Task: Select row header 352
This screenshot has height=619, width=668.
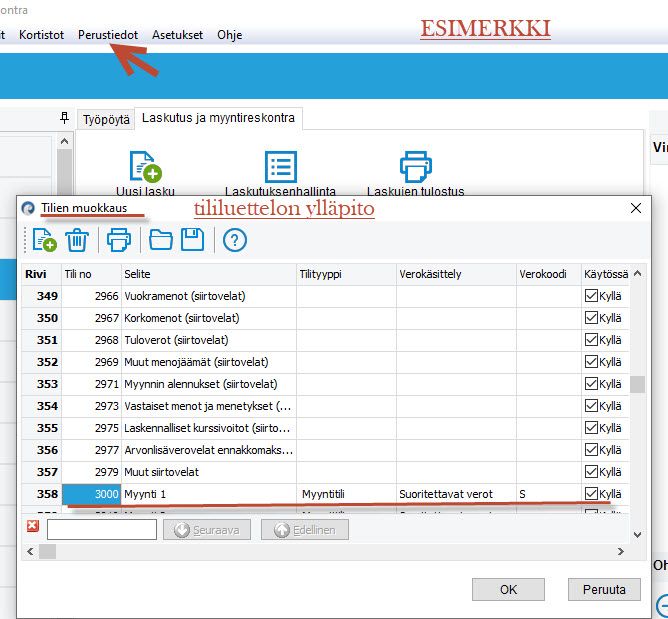Action: coord(41,362)
